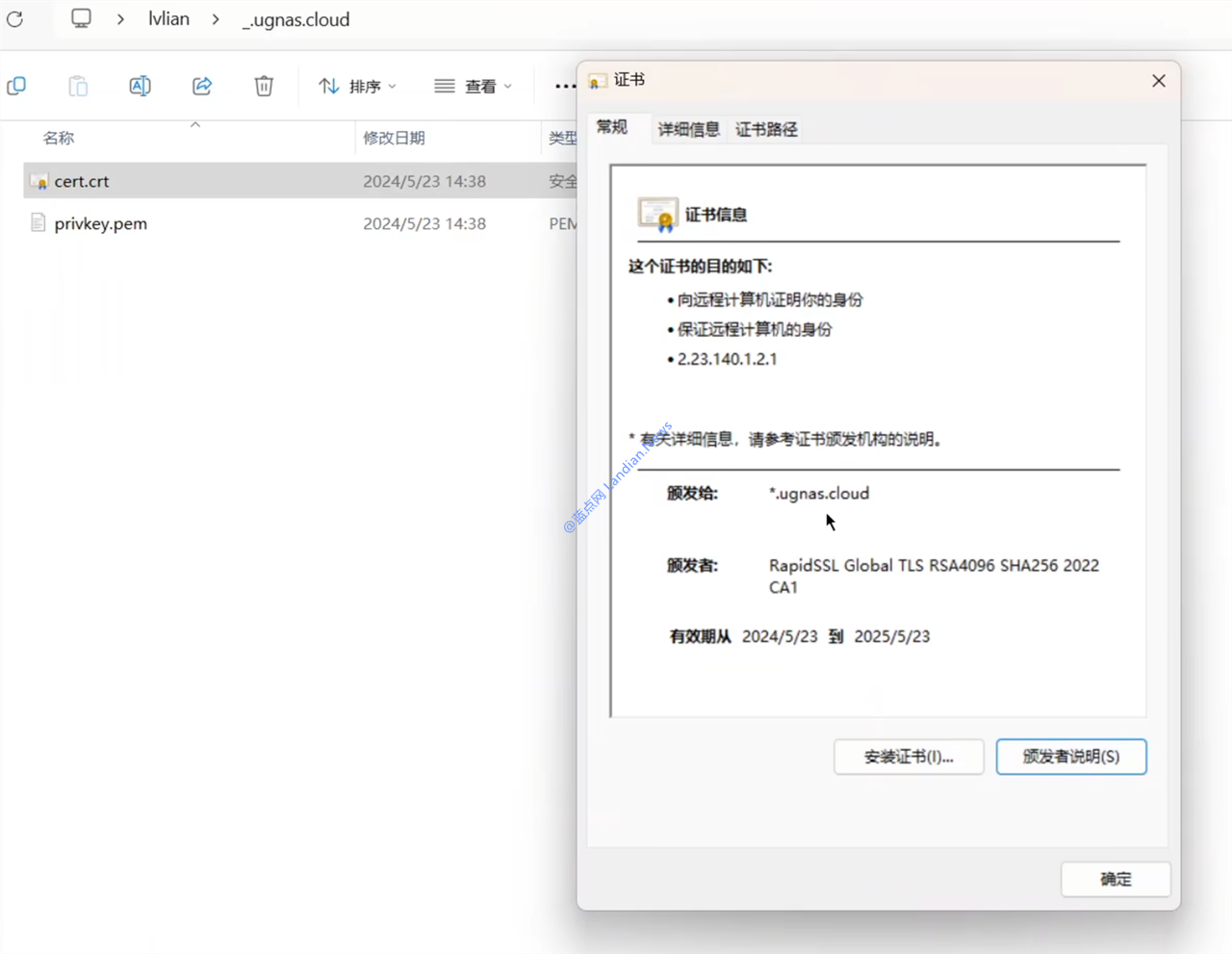Click the Delete trash icon in toolbar
This screenshot has height=954, width=1232.
tap(264, 86)
